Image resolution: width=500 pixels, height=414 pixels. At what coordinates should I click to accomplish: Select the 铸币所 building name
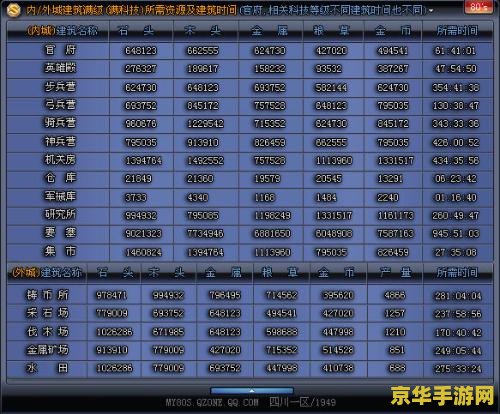pyautogui.click(x=48, y=295)
